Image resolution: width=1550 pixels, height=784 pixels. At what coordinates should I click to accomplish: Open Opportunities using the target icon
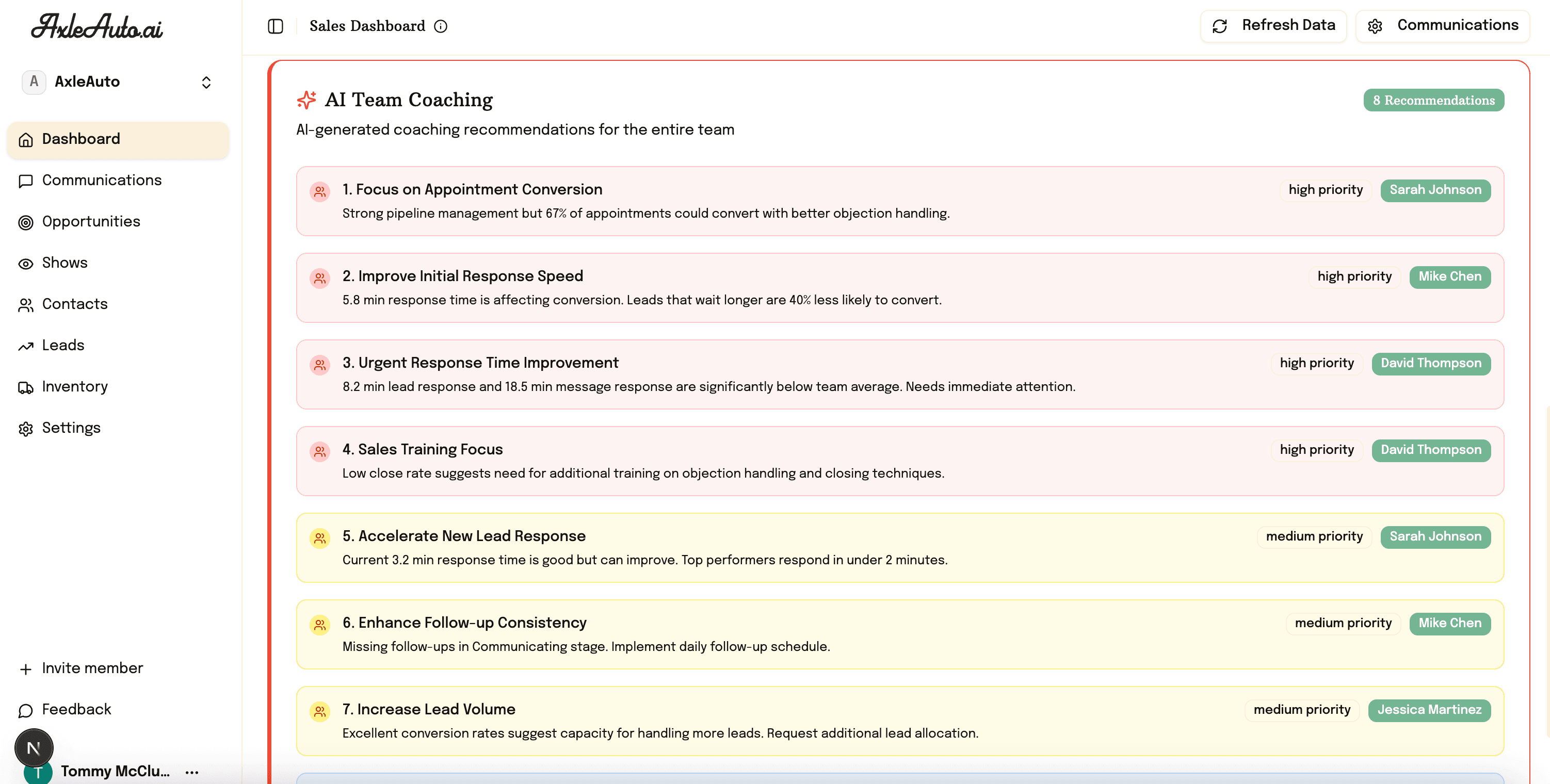(x=25, y=222)
